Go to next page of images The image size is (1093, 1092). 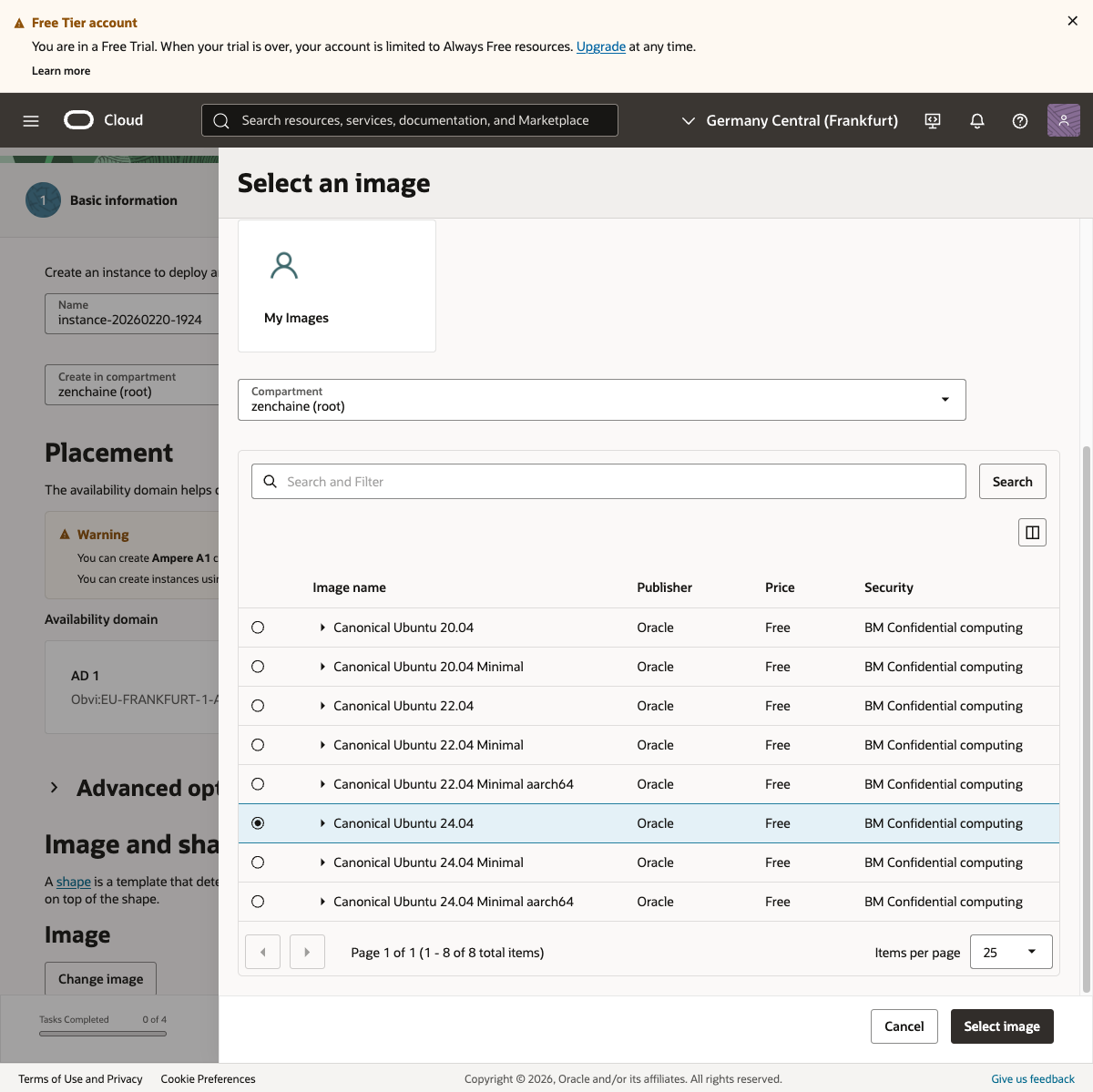pyautogui.click(x=307, y=952)
